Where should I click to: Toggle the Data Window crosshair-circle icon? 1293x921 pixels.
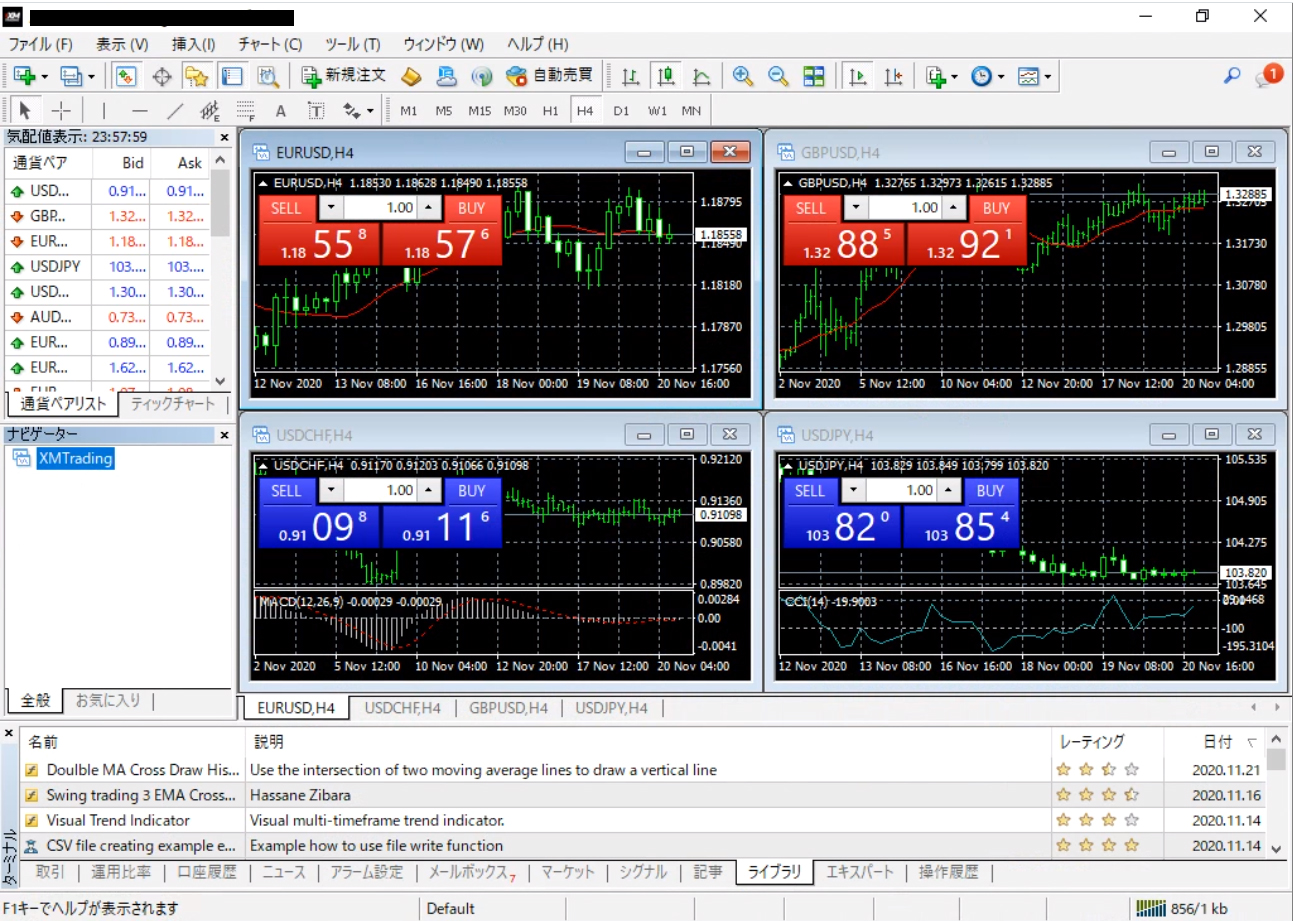coord(161,76)
